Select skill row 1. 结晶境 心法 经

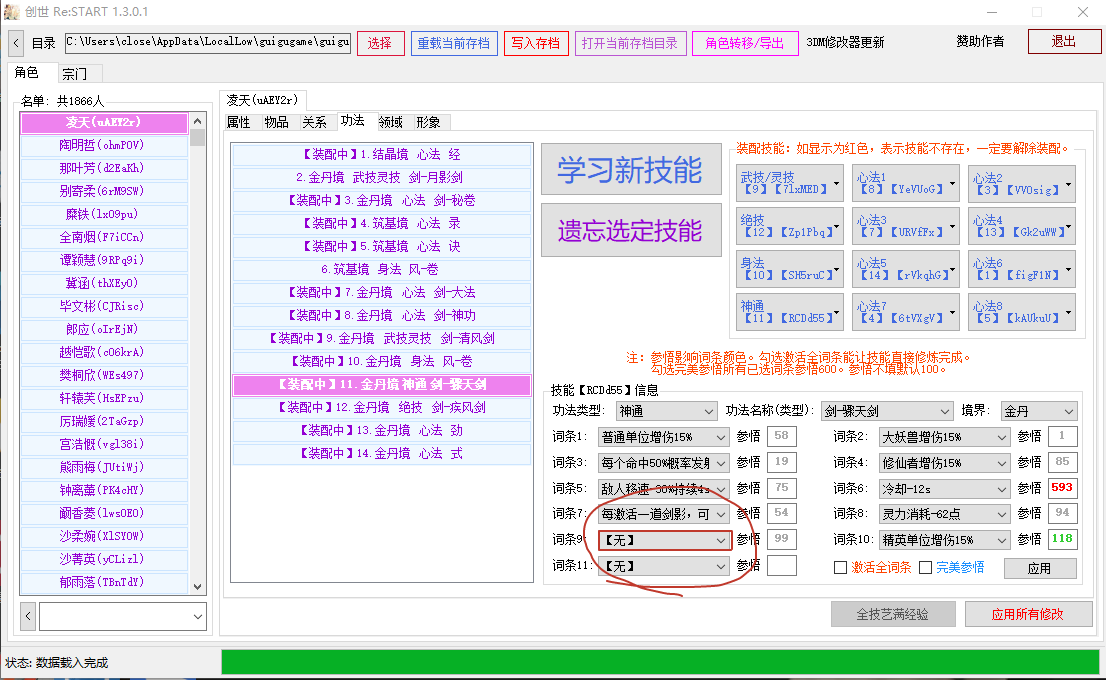382,154
